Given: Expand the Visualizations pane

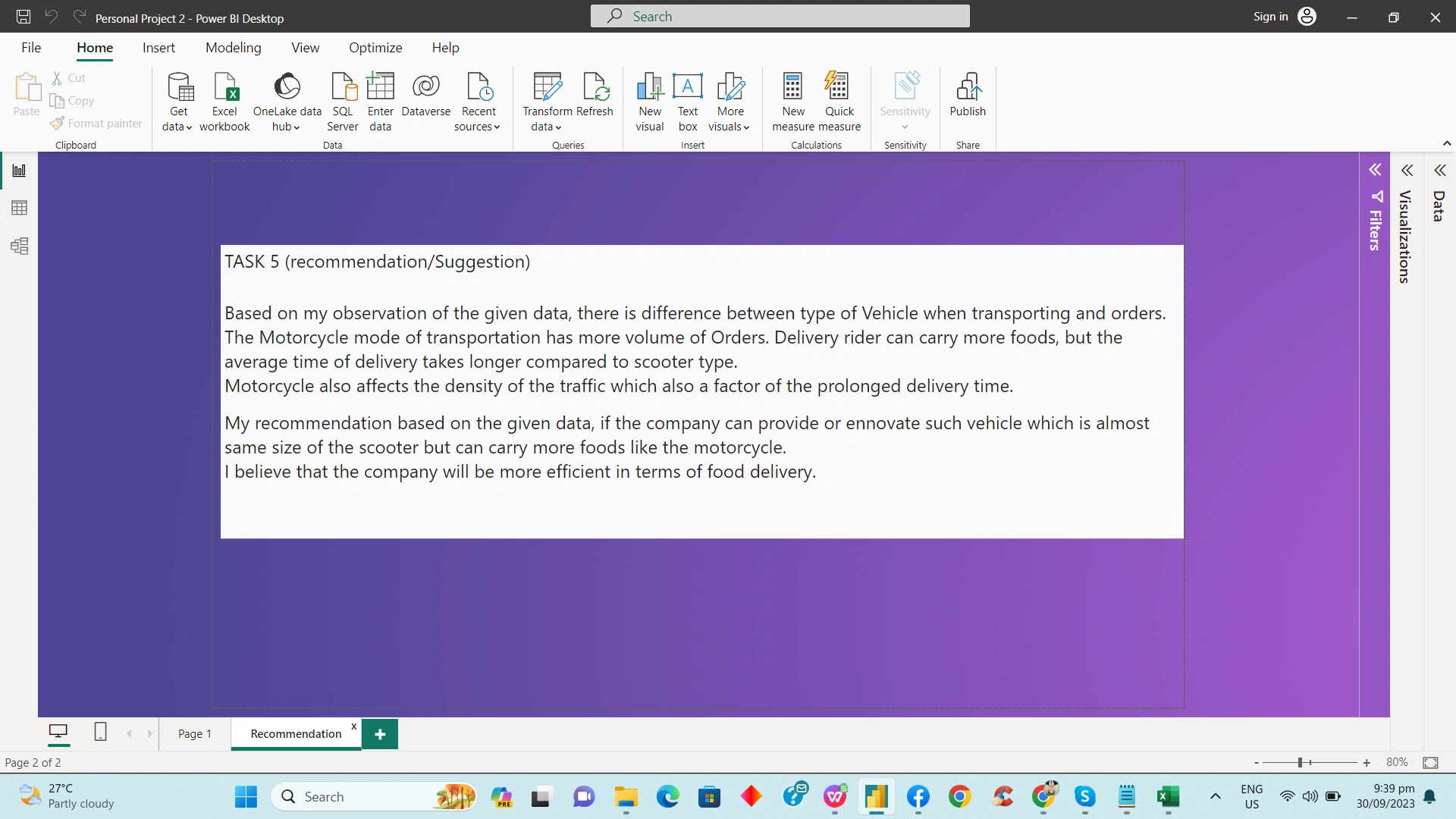Looking at the screenshot, I should pyautogui.click(x=1407, y=171).
